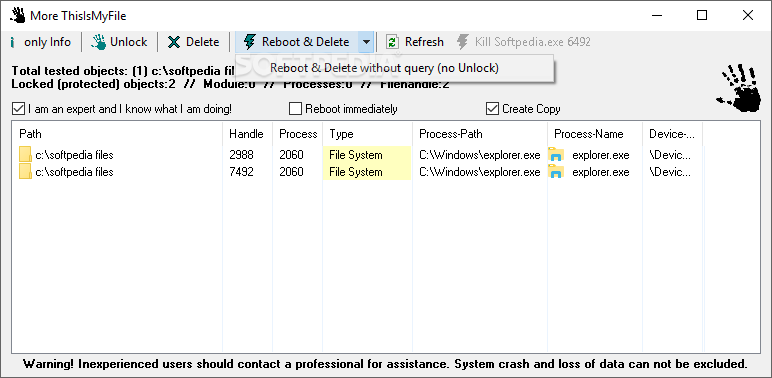This screenshot has height=378, width=772.
Task: Sort by the Type column header
Action: click(x=368, y=134)
